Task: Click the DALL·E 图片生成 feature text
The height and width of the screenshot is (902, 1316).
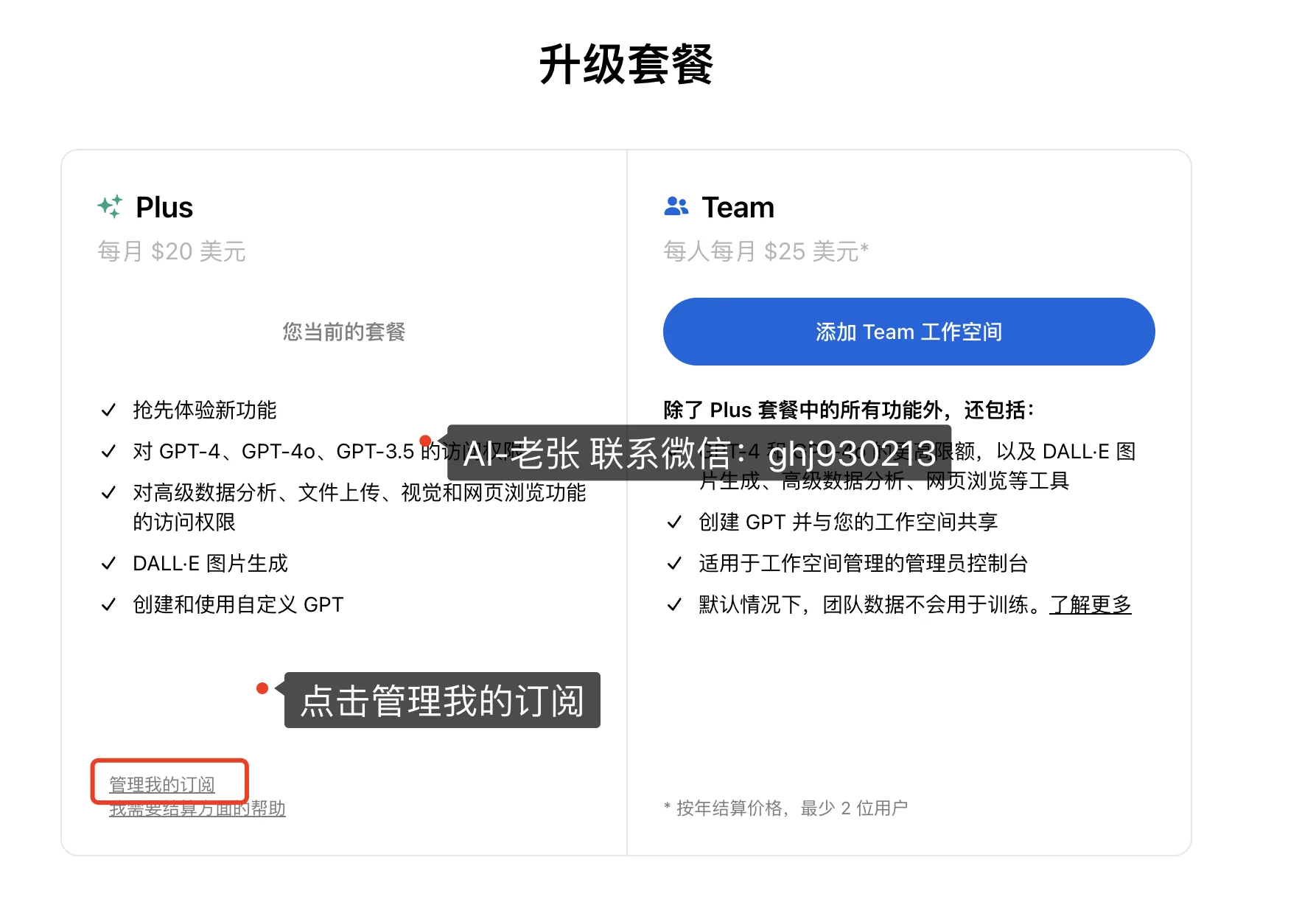Action: 210,564
